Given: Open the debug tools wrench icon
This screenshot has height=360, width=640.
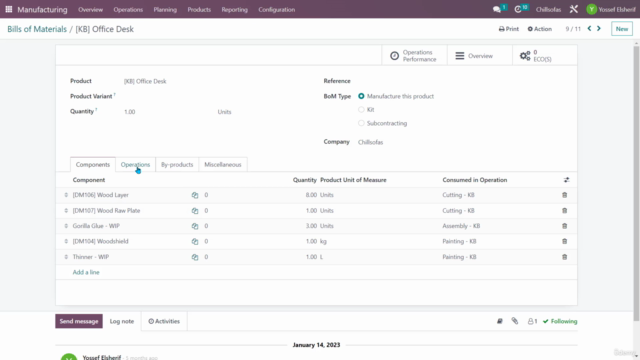Looking at the screenshot, I should point(573,9).
